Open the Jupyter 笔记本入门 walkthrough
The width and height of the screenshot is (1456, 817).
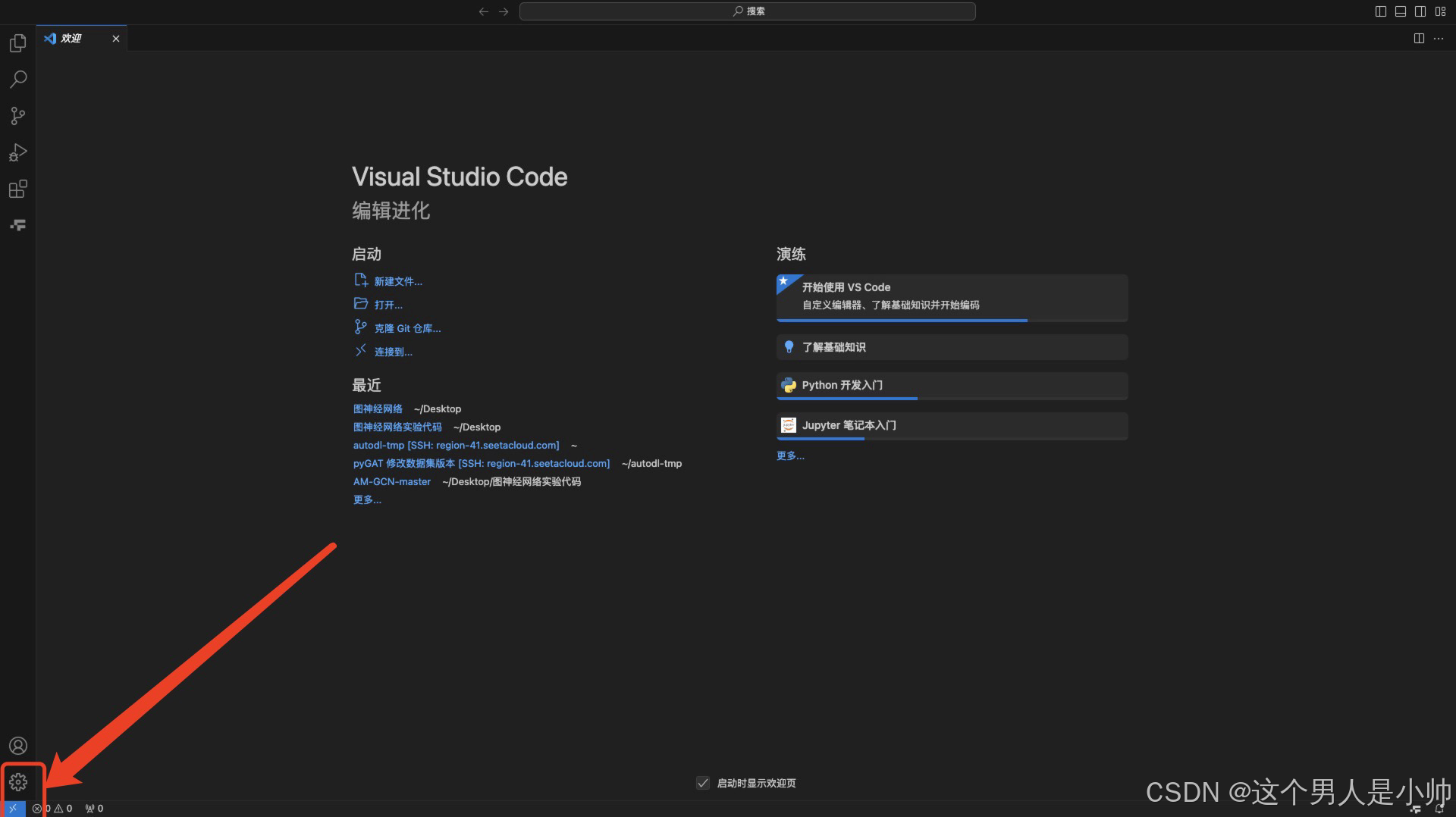pos(952,426)
